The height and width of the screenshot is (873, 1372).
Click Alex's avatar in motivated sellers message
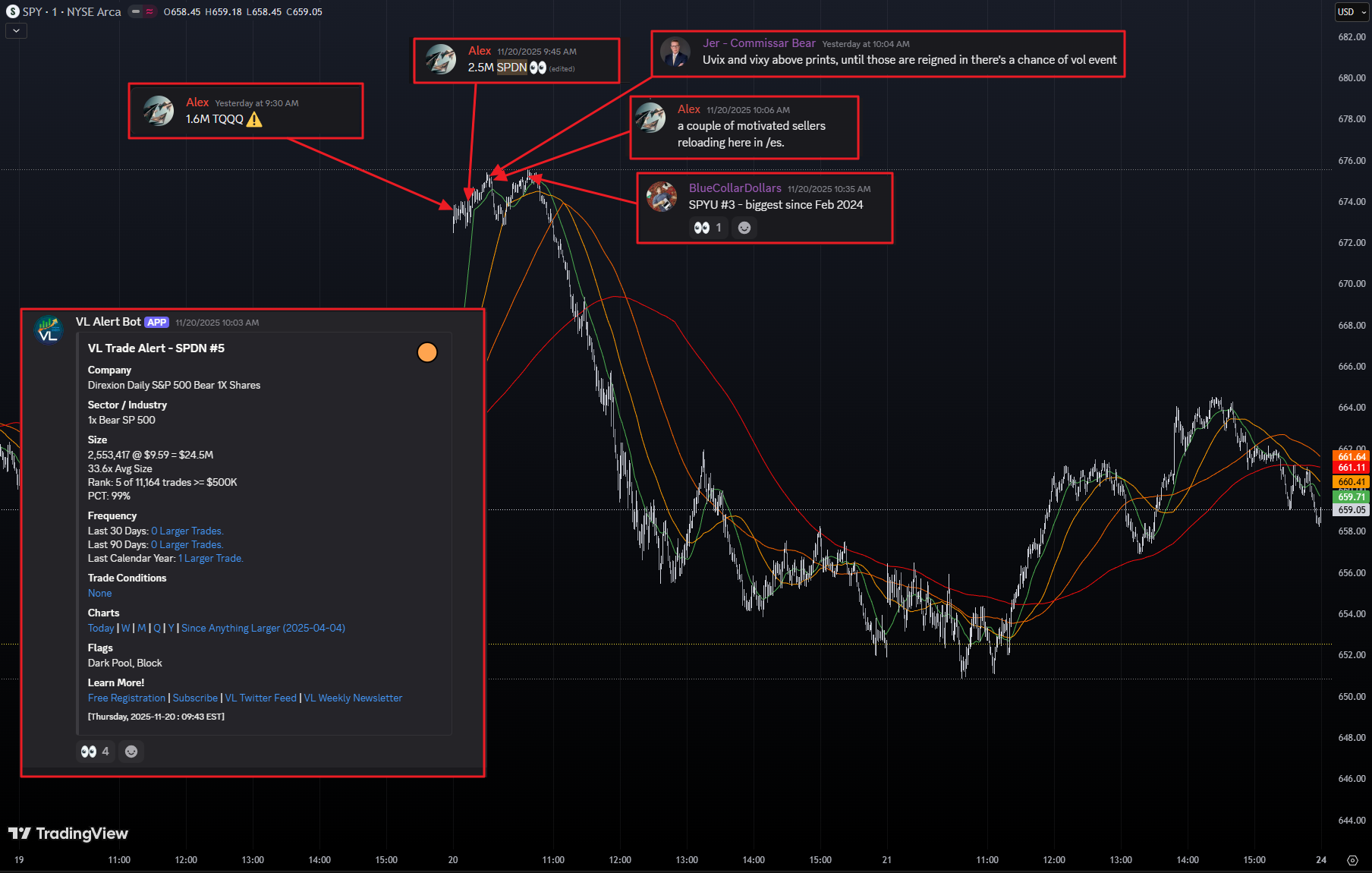point(650,118)
